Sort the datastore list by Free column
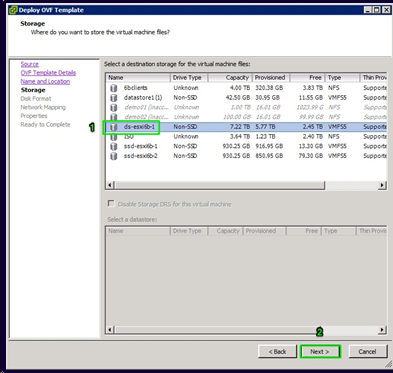 point(307,77)
